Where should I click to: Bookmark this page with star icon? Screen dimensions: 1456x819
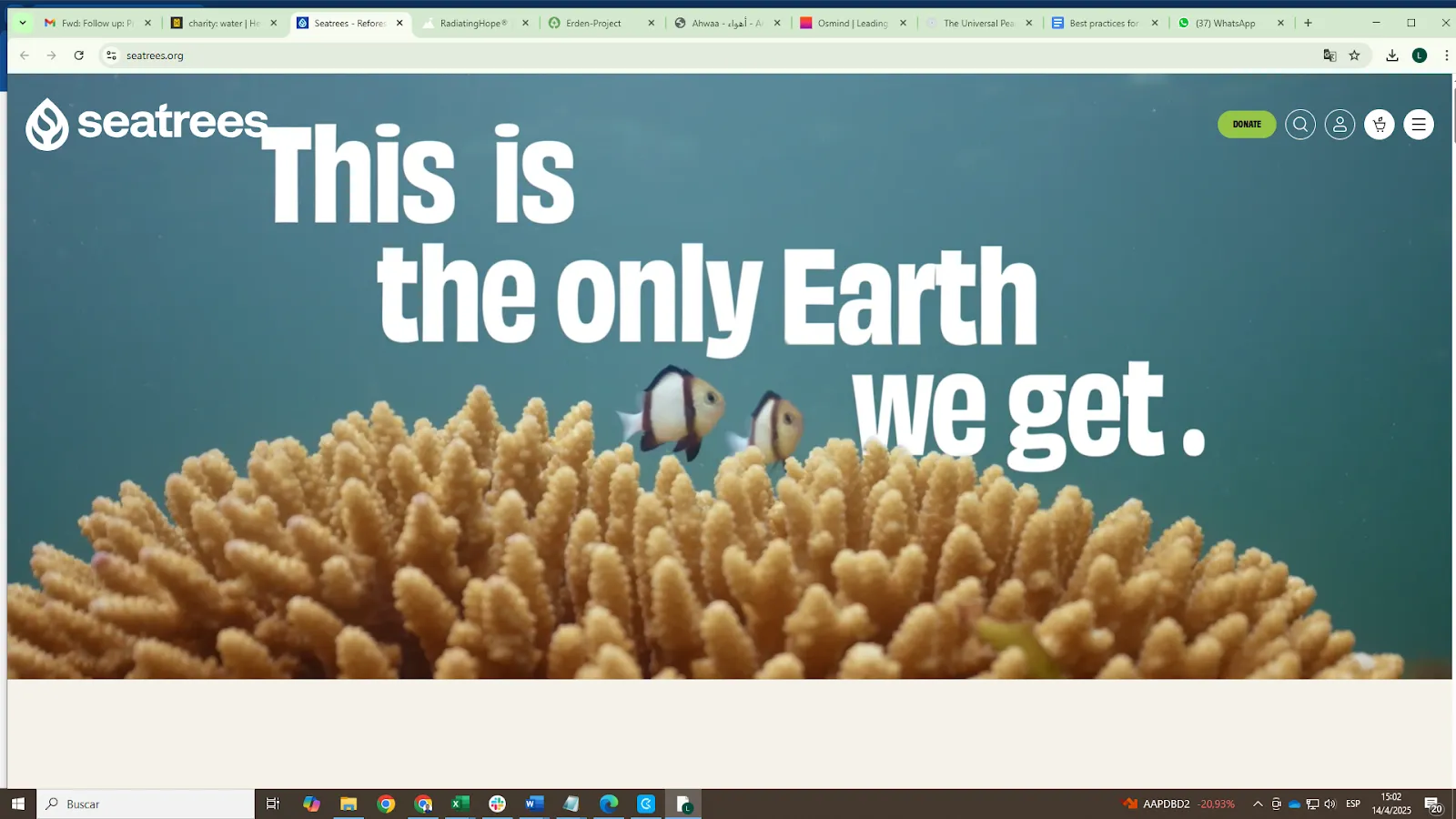[1354, 56]
